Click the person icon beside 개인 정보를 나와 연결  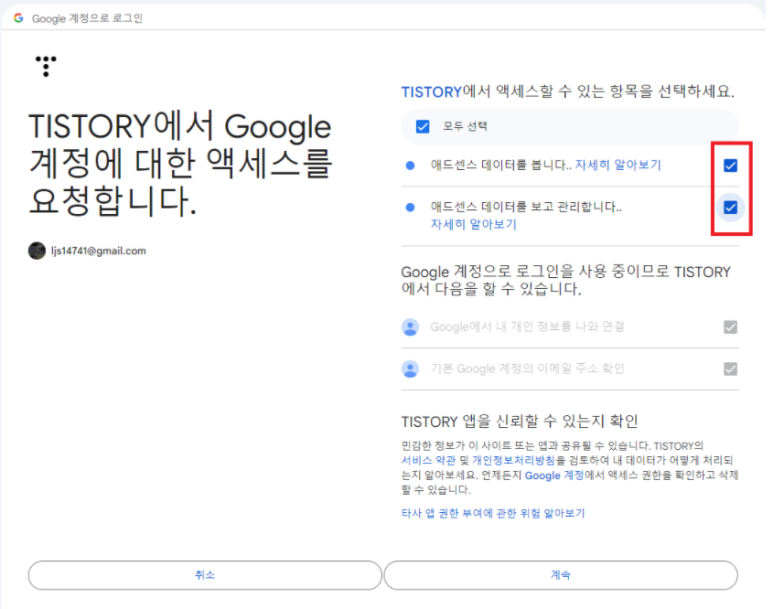coord(410,327)
